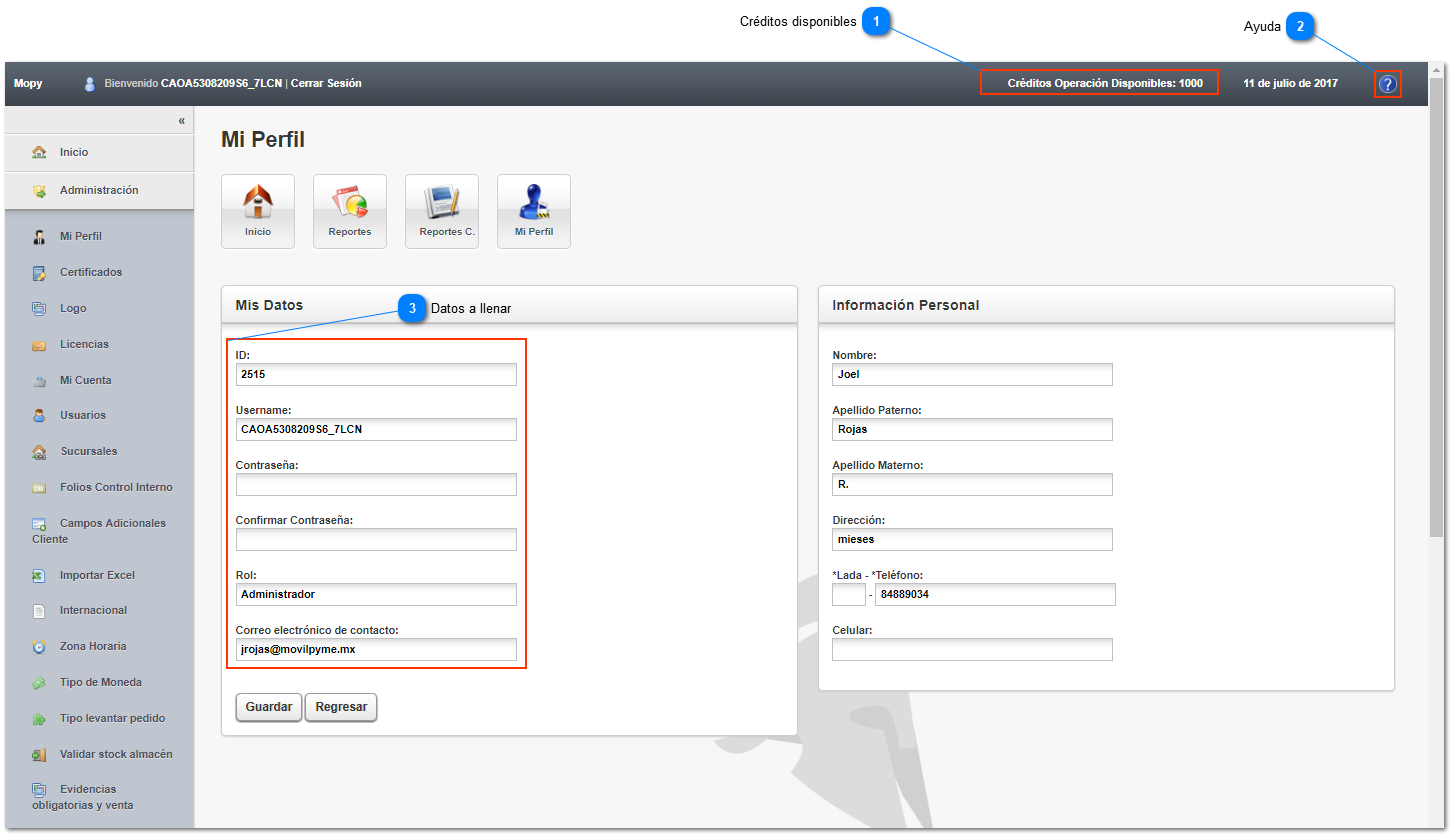Click the Username input field
The width and height of the screenshot is (1453, 837).
point(376,430)
